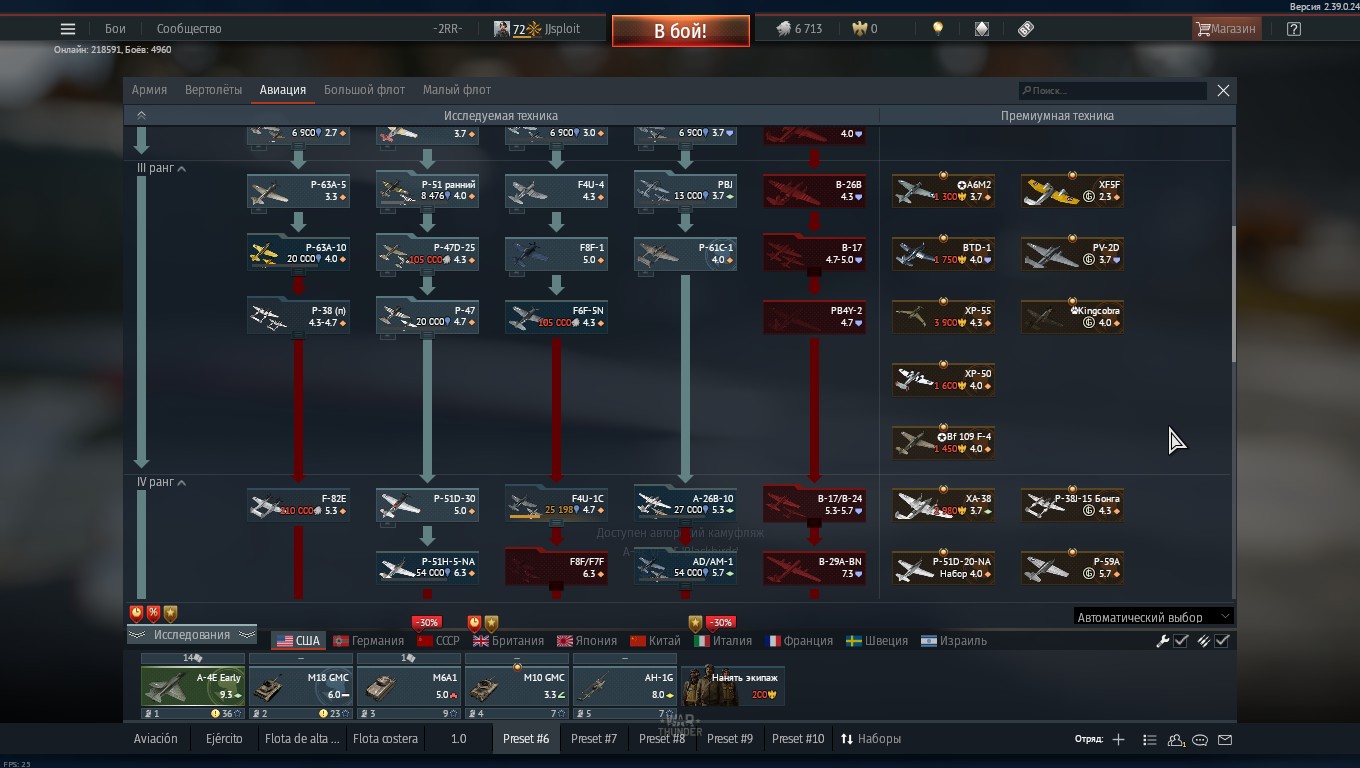Select the premium Kingcobra aircraft

tap(1072, 317)
